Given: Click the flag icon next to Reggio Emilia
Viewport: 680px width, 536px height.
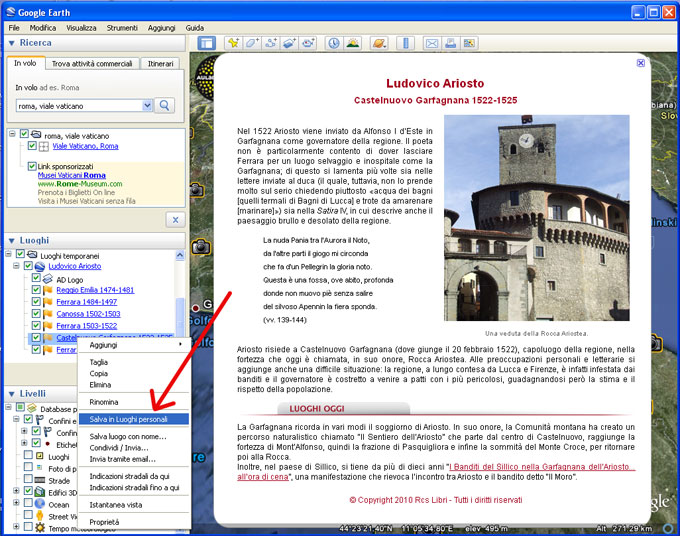Looking at the screenshot, I should 48,290.
